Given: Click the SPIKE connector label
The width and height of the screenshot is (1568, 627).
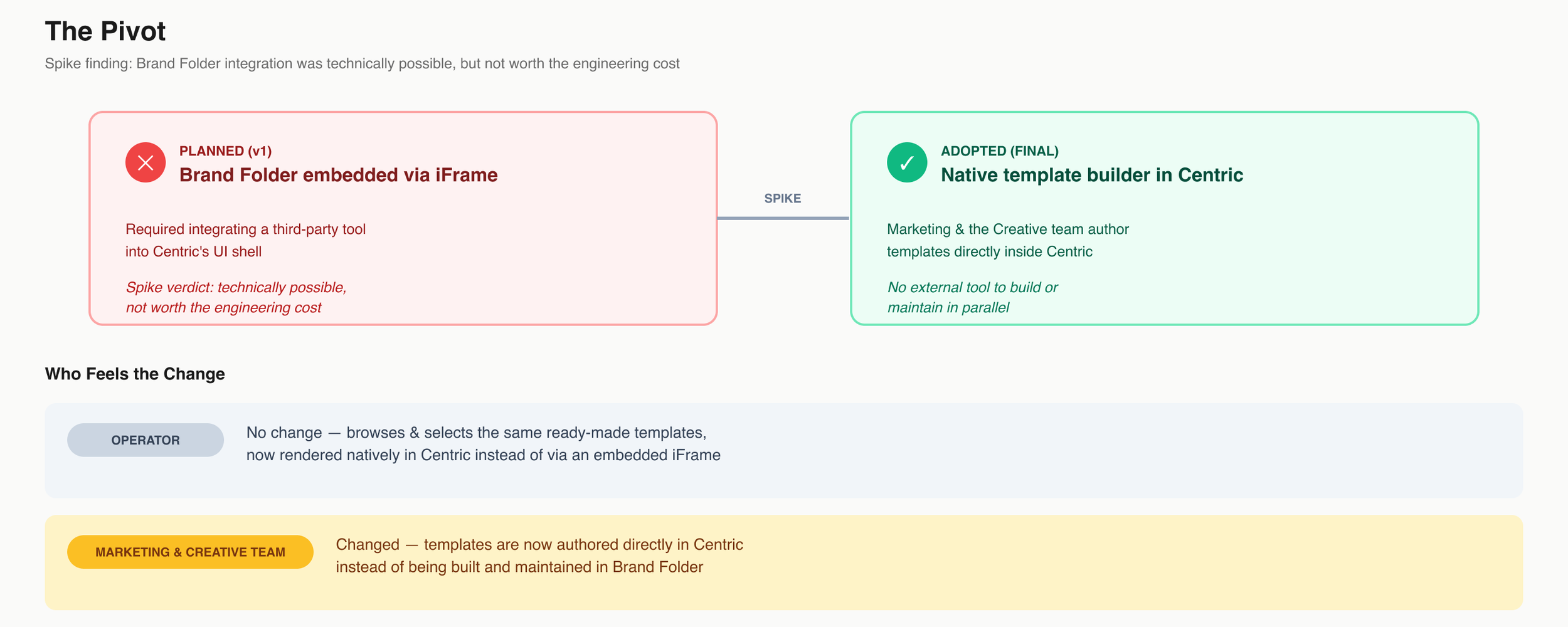Looking at the screenshot, I should (x=782, y=198).
